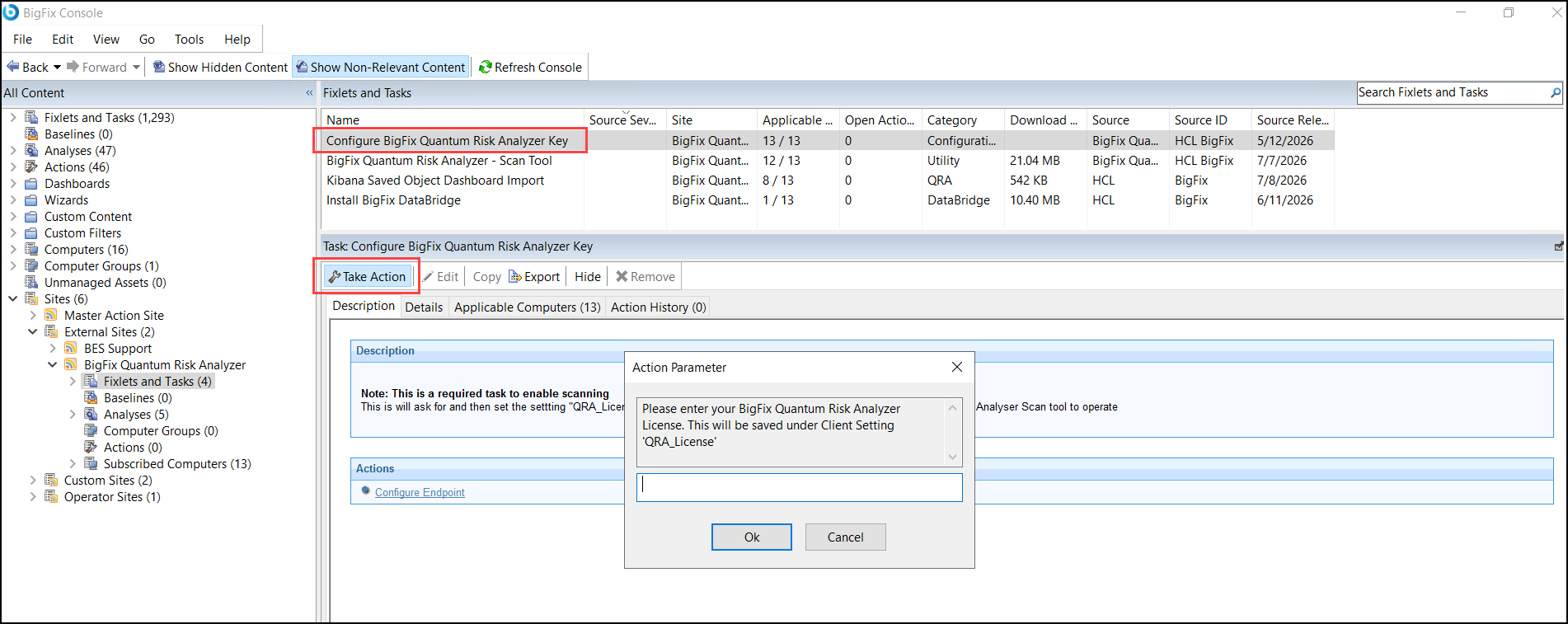Click the Unmanaged Assets icon
1568x624 pixels.
tap(31, 282)
